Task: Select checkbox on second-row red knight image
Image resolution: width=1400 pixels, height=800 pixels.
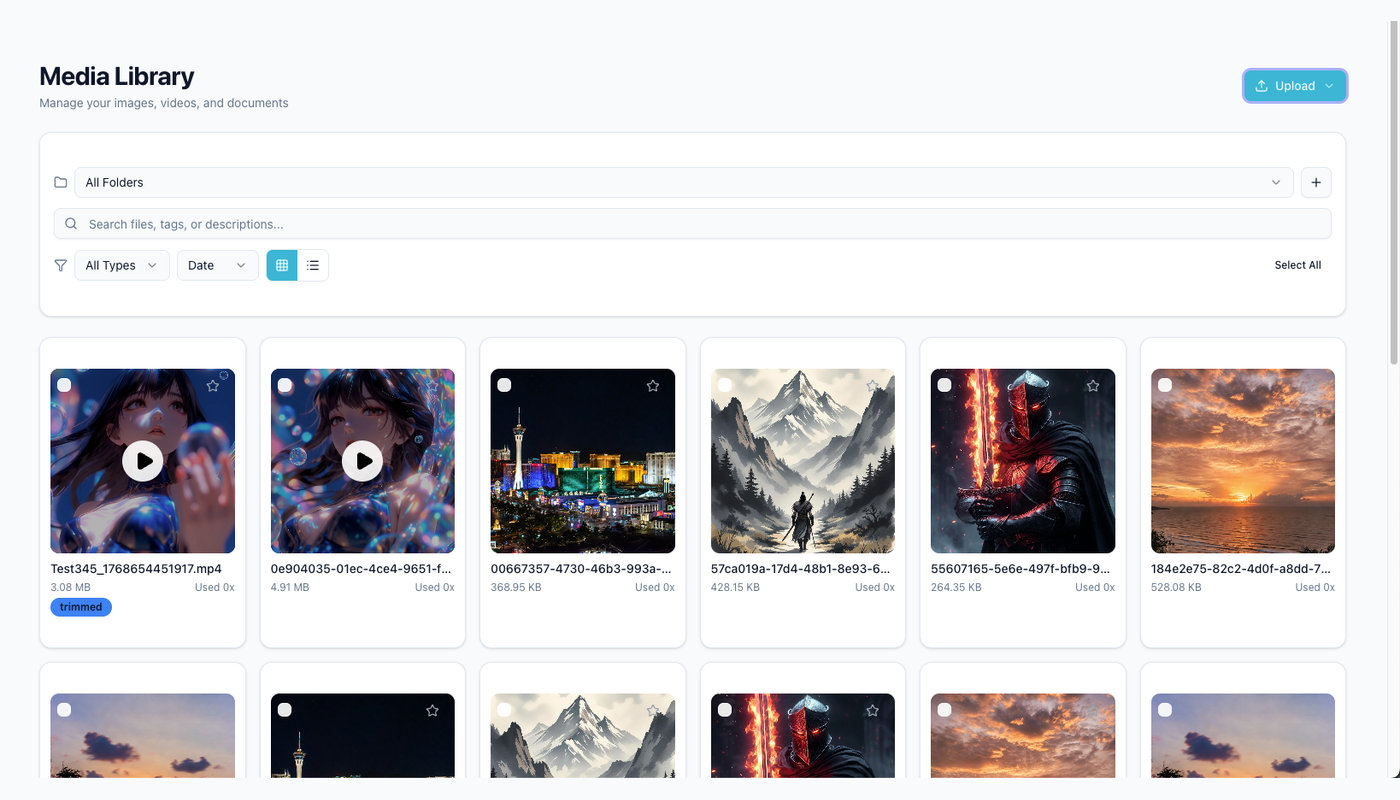Action: pos(724,710)
